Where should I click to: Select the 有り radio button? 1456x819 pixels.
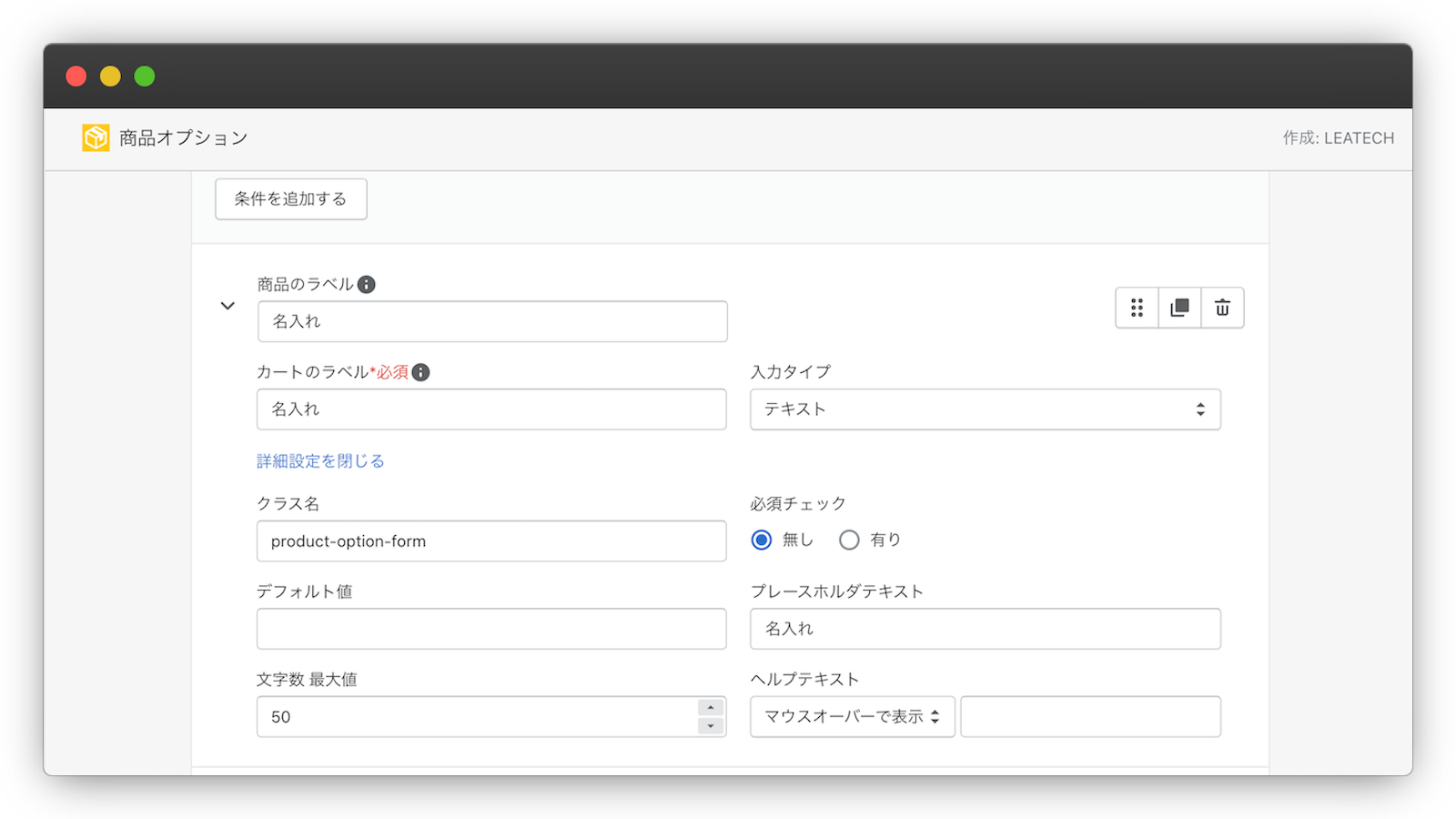[849, 541]
